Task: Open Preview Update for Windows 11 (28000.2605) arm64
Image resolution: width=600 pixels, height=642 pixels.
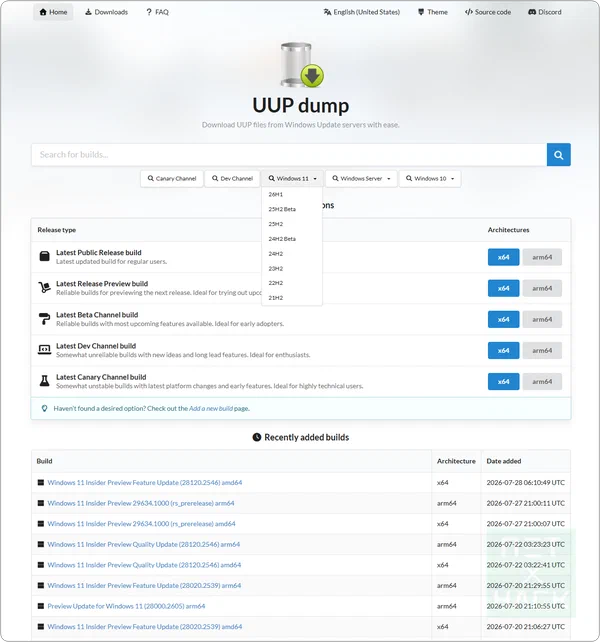Action: [126, 606]
